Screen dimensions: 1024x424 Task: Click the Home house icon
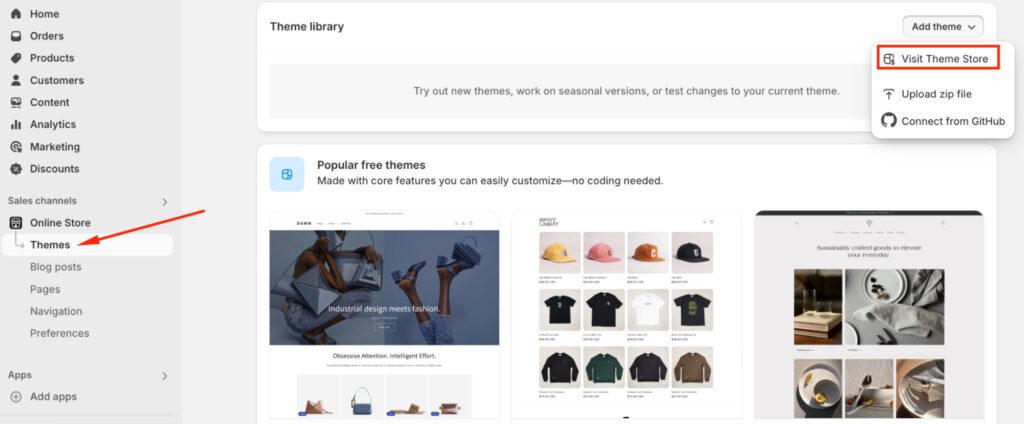16,14
